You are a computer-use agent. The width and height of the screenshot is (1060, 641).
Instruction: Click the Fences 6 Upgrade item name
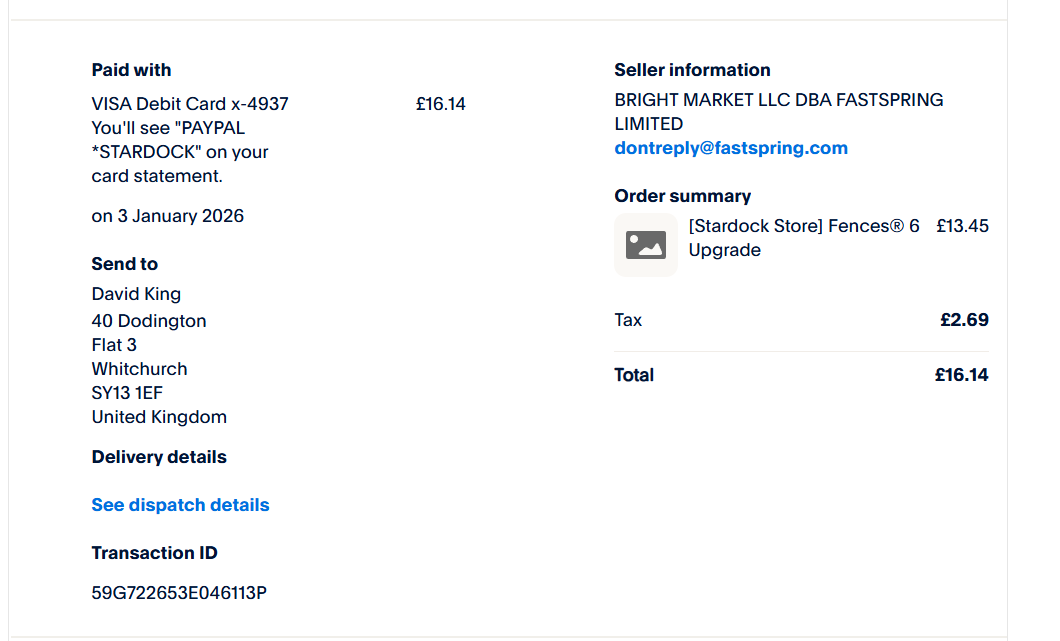tap(803, 238)
